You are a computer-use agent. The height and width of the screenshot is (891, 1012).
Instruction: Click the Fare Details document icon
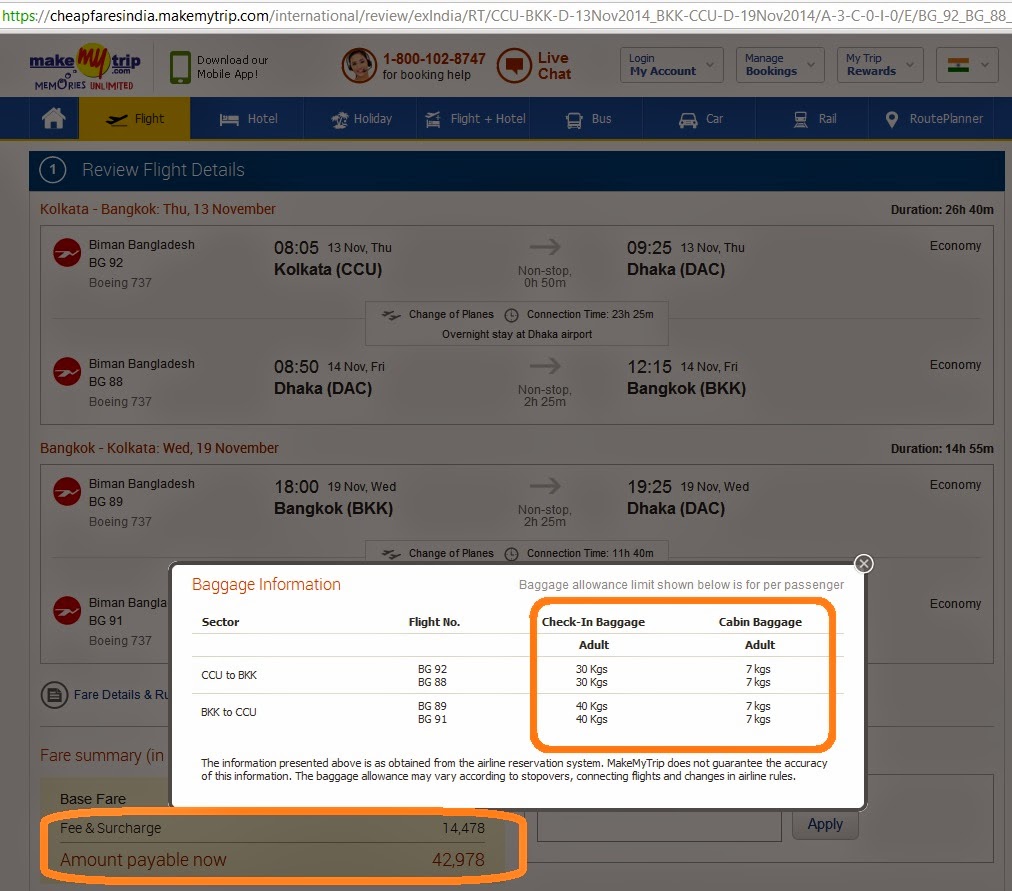[54, 695]
